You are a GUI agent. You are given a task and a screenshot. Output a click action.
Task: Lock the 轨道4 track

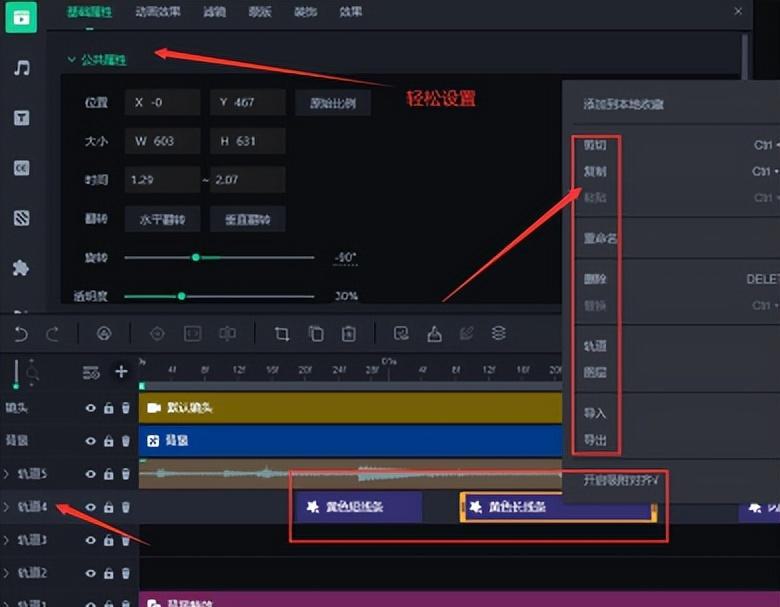click(108, 507)
